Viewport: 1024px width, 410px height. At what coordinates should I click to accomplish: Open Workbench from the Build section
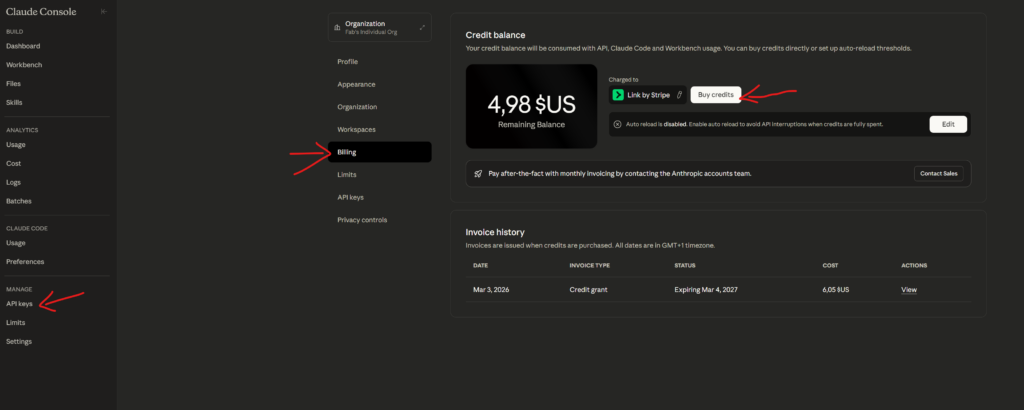pyautogui.click(x=24, y=65)
